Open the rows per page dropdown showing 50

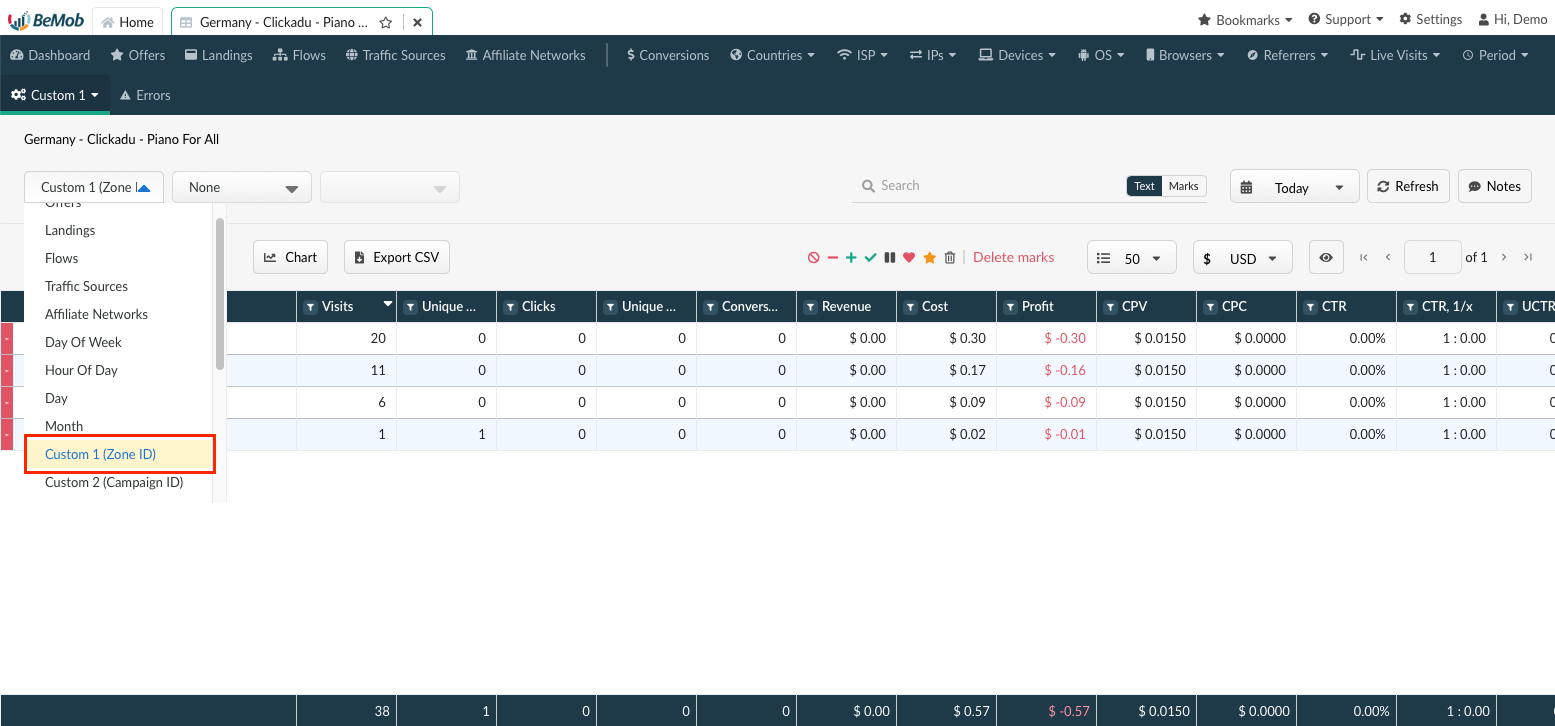pyautogui.click(x=1131, y=258)
